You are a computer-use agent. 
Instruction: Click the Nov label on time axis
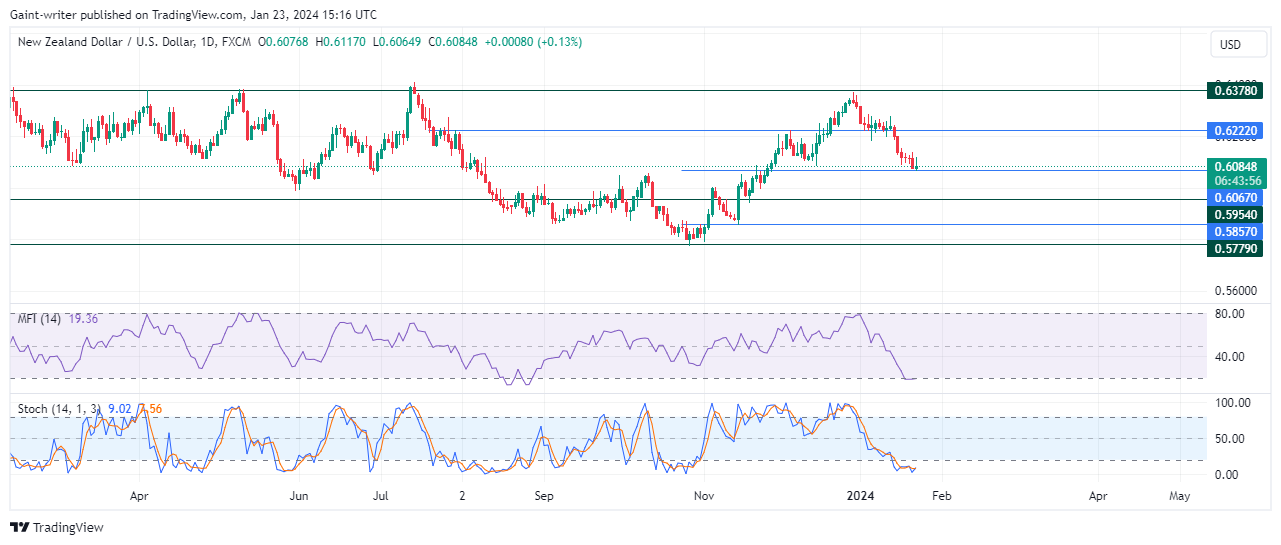tap(703, 495)
